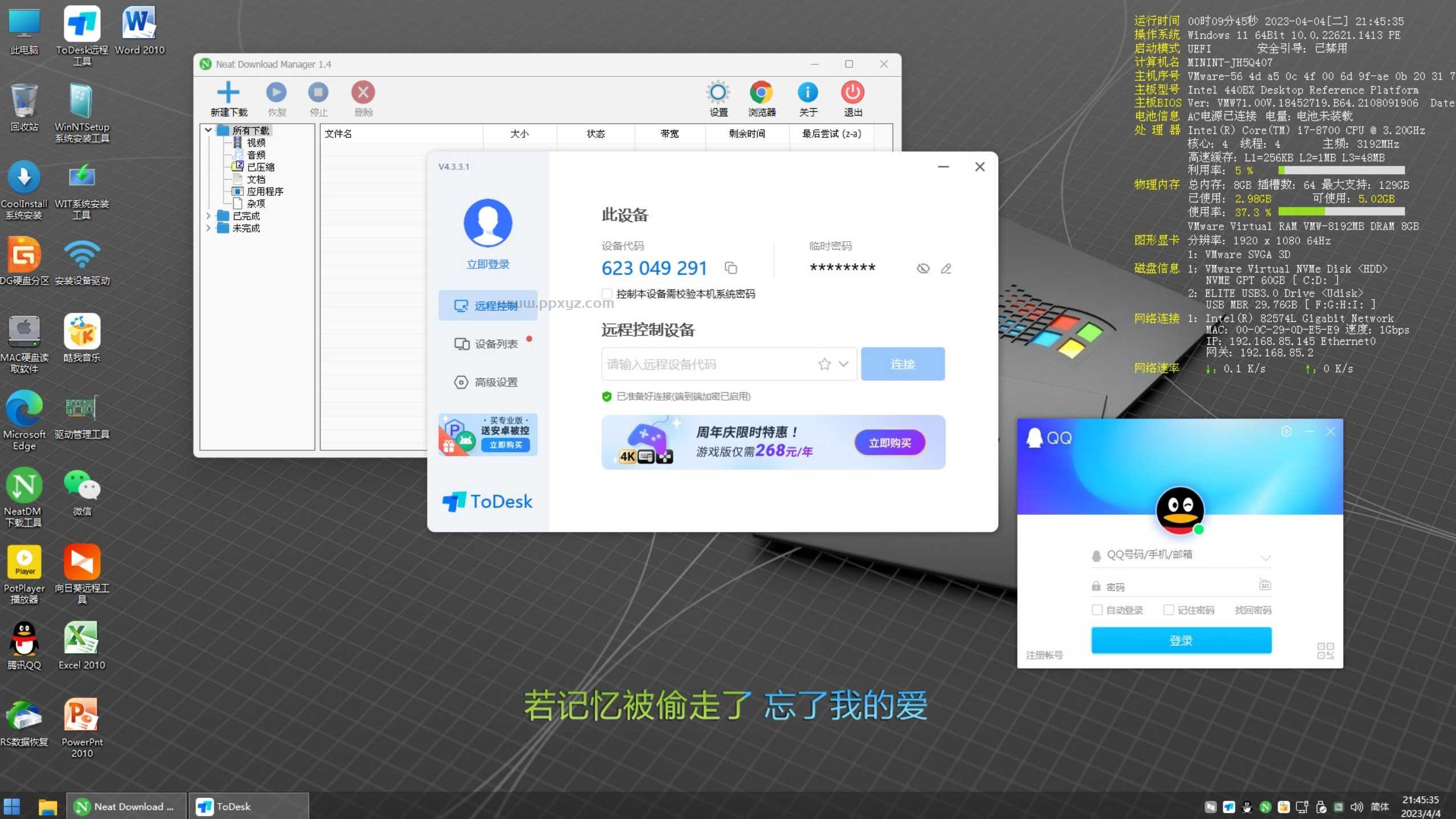The width and height of the screenshot is (1456, 819).
Task: Copy the ToDesk device code
Action: (730, 267)
